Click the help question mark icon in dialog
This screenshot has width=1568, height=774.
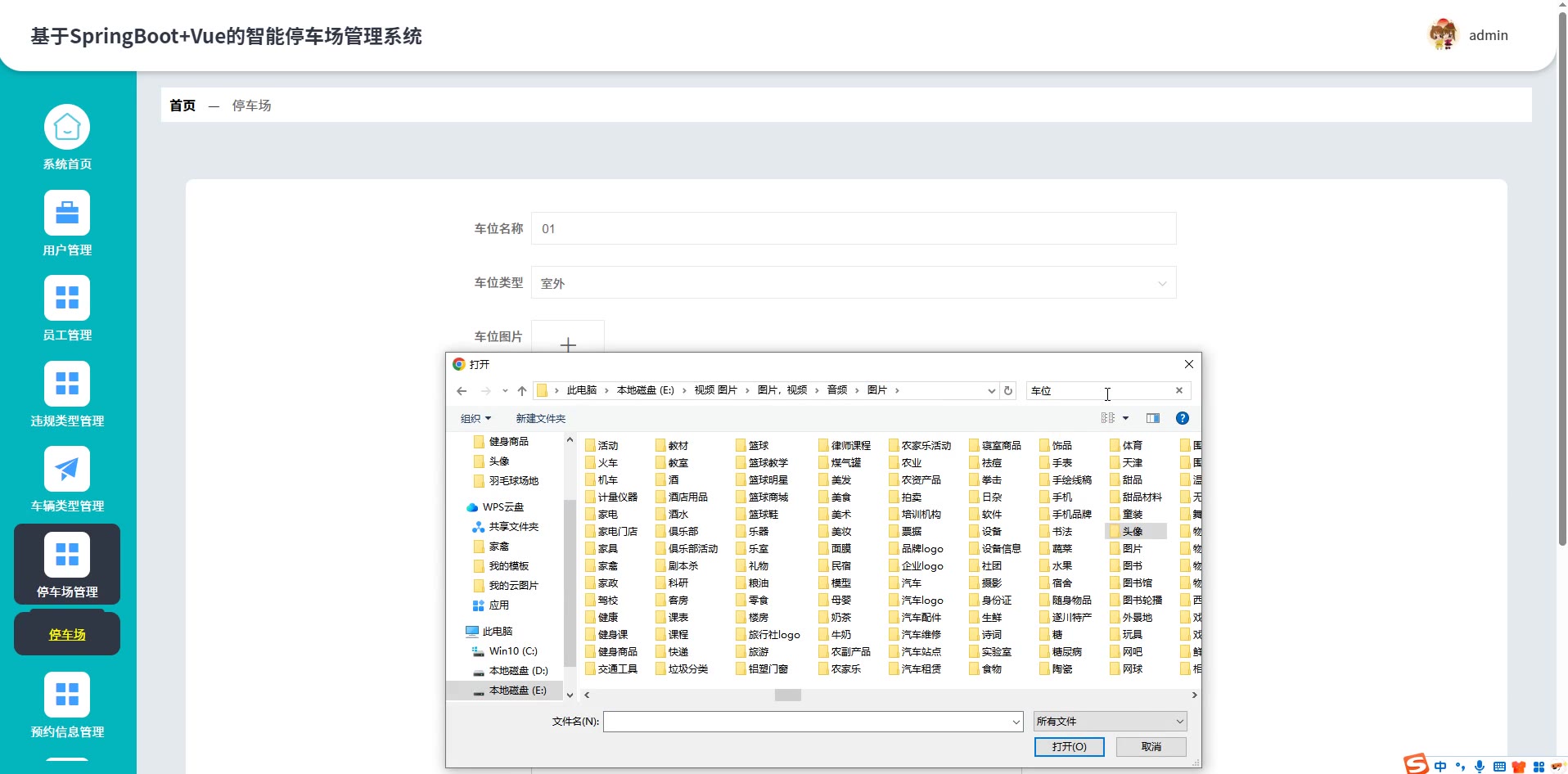click(x=1182, y=418)
